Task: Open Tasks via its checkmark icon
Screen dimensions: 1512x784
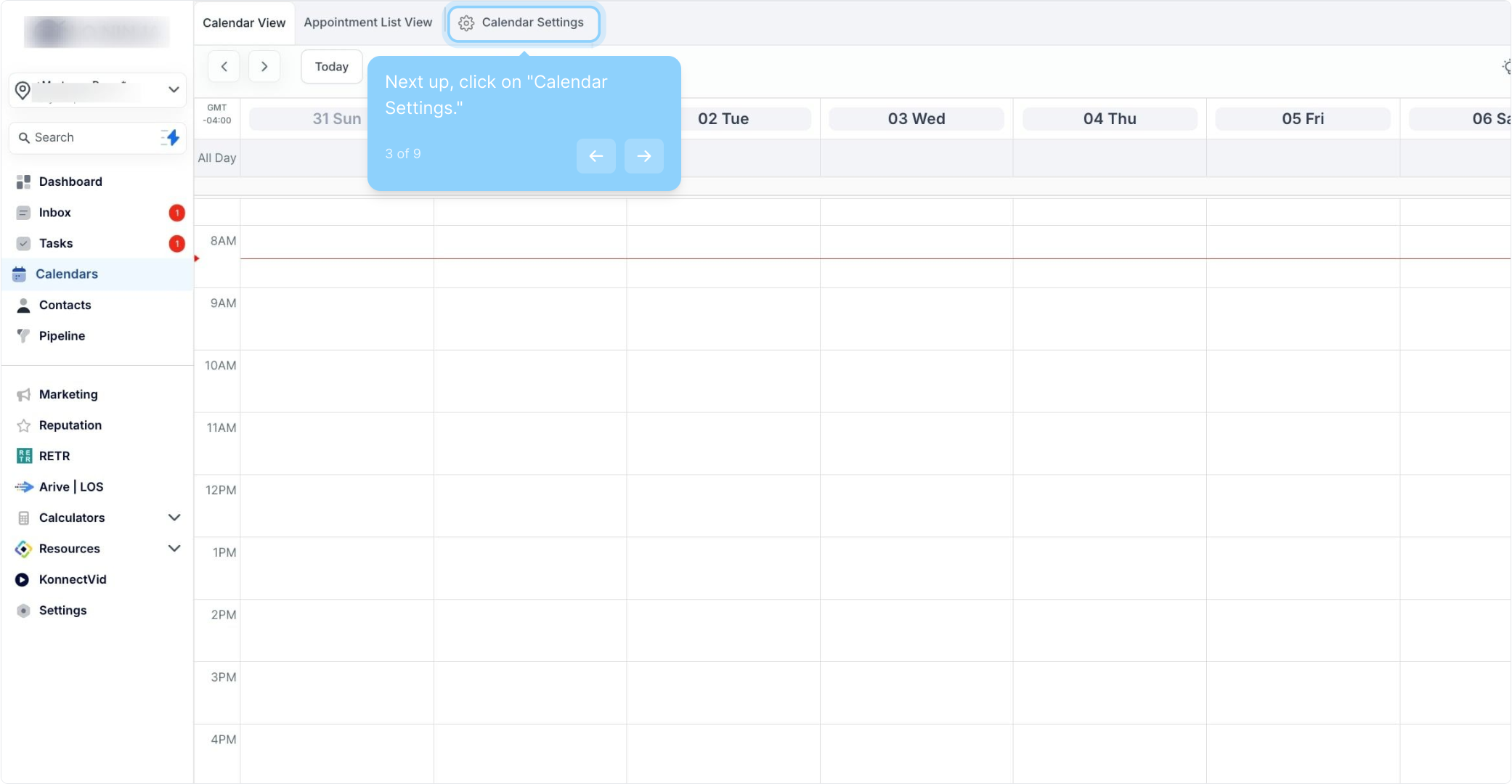Action: 23,243
